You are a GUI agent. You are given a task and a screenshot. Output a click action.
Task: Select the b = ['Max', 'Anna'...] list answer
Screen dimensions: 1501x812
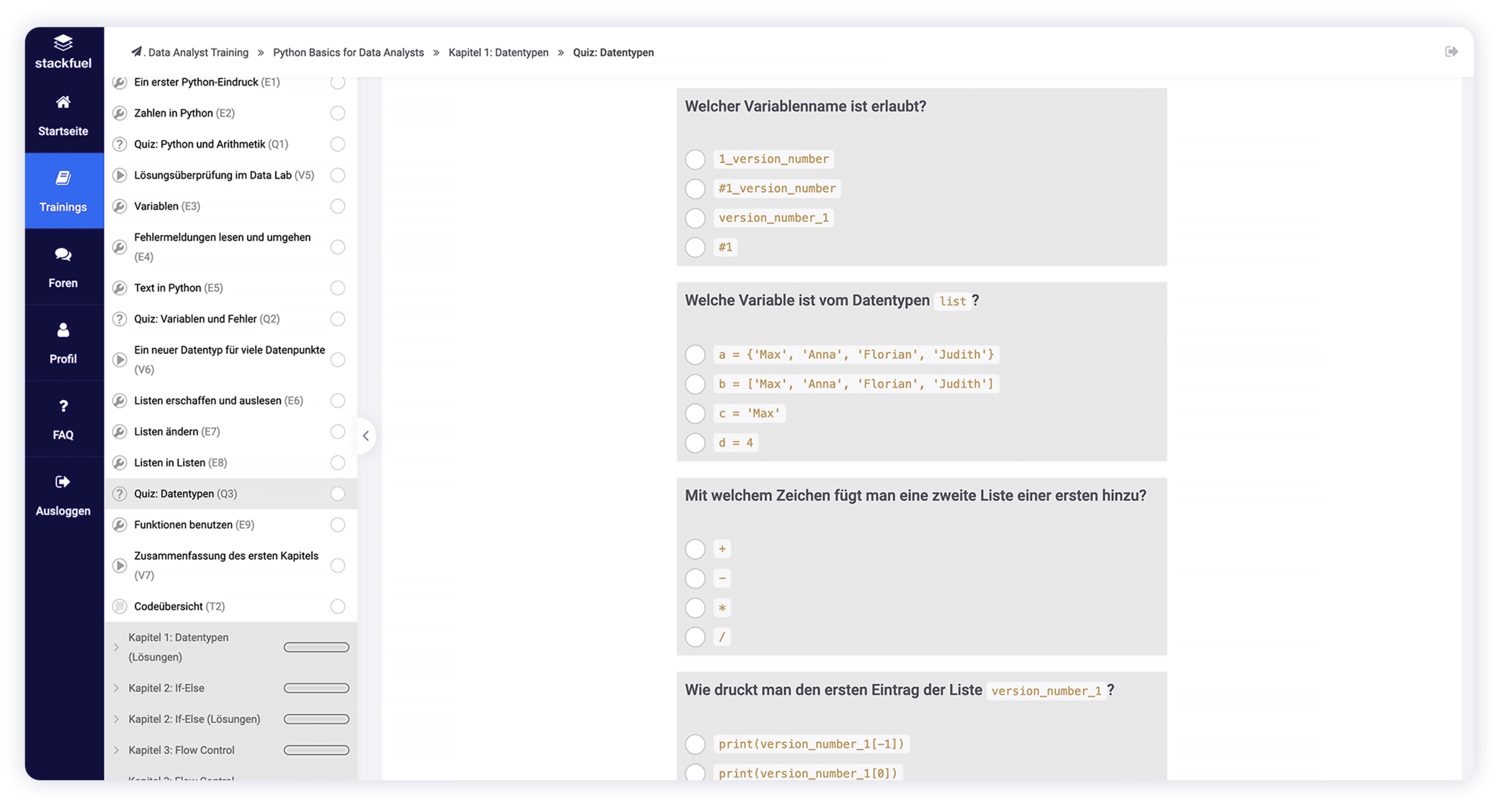coord(695,384)
